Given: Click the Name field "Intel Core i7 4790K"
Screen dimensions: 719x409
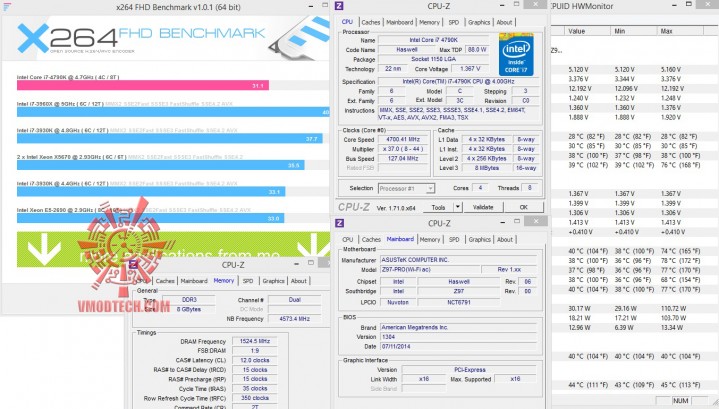Looking at the screenshot, I should coord(433,40).
